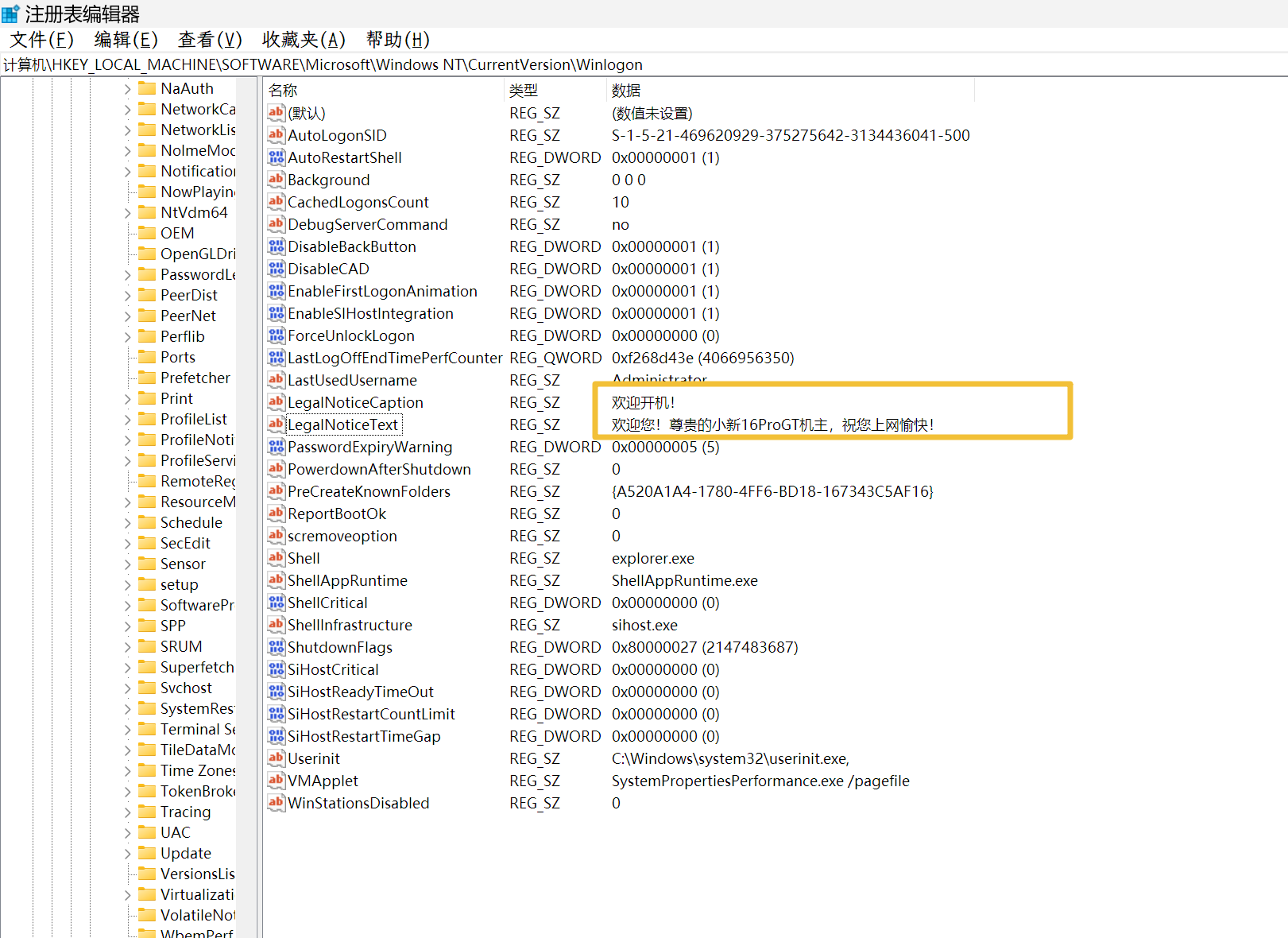This screenshot has height=938, width=1288.
Task: Open the 文件(F) menu
Action: coord(41,40)
